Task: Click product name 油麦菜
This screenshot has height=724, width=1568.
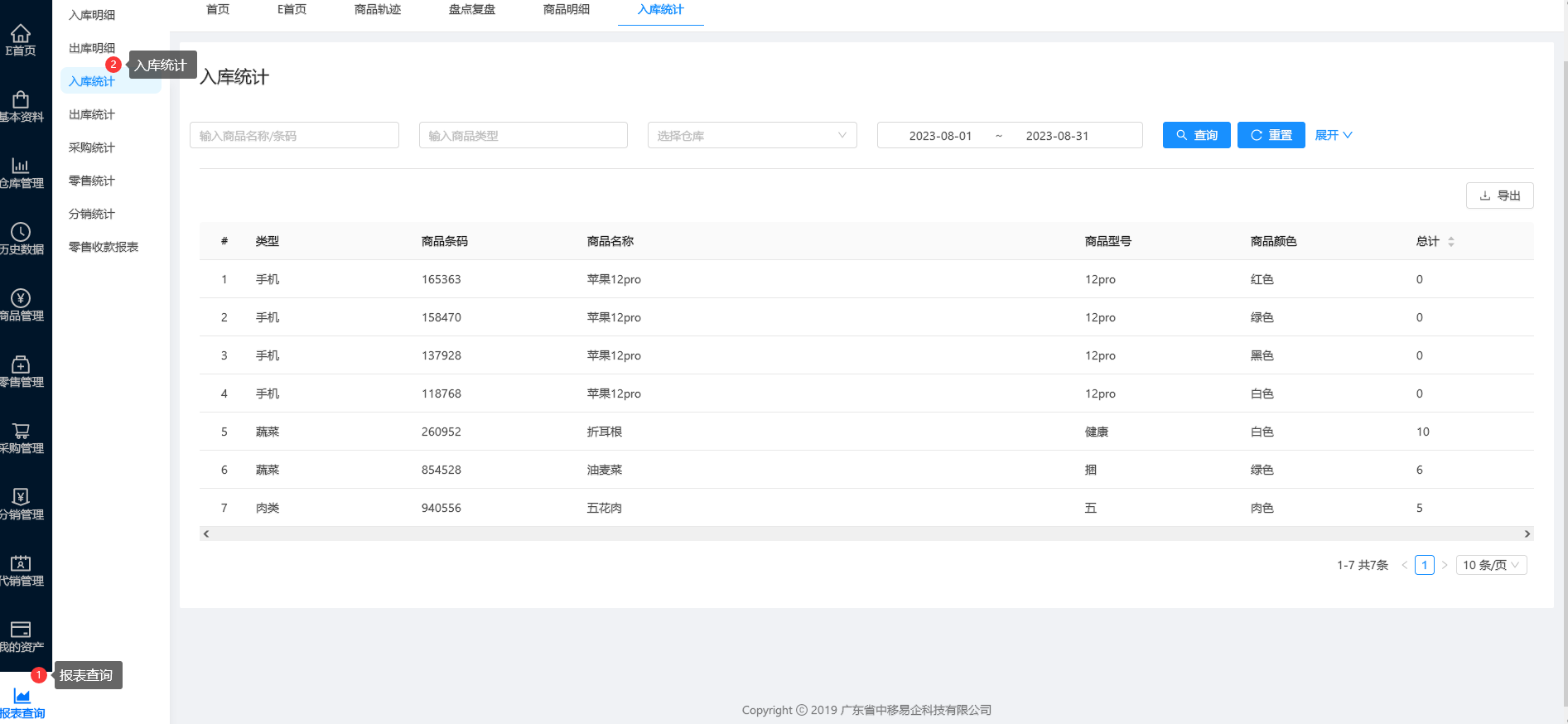Action: point(605,470)
